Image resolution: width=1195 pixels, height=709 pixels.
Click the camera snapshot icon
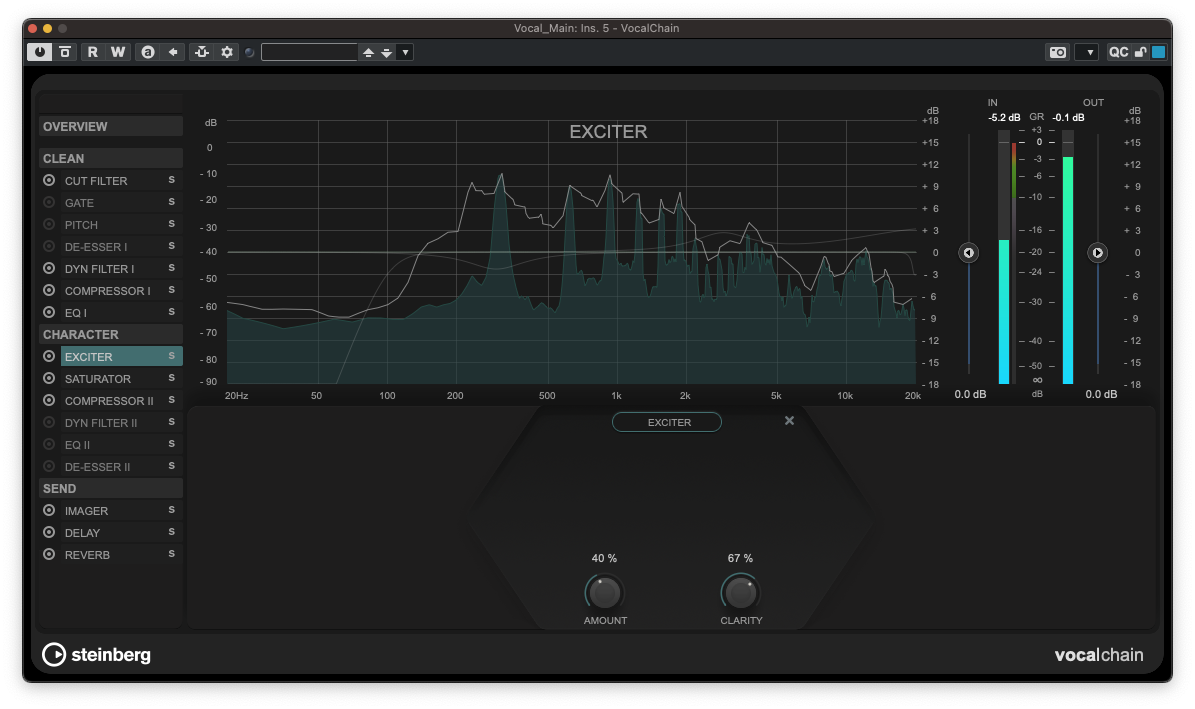point(1057,52)
